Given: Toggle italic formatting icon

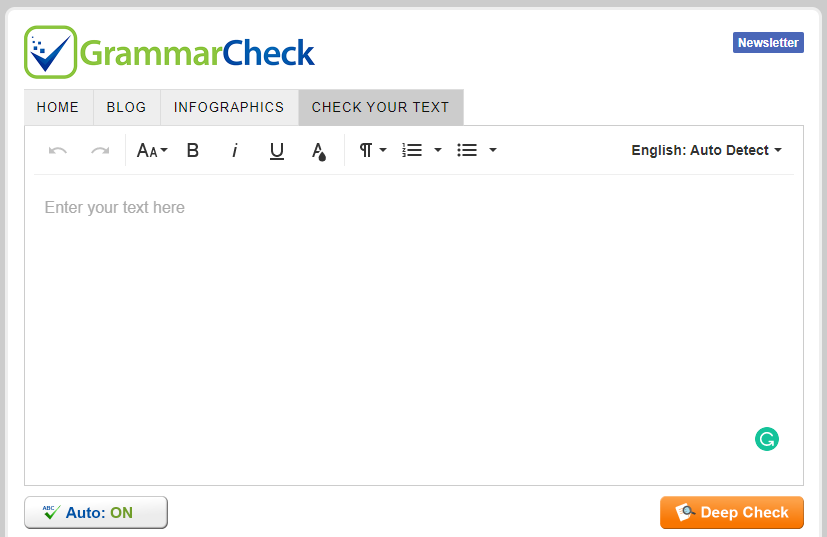Looking at the screenshot, I should point(235,150).
